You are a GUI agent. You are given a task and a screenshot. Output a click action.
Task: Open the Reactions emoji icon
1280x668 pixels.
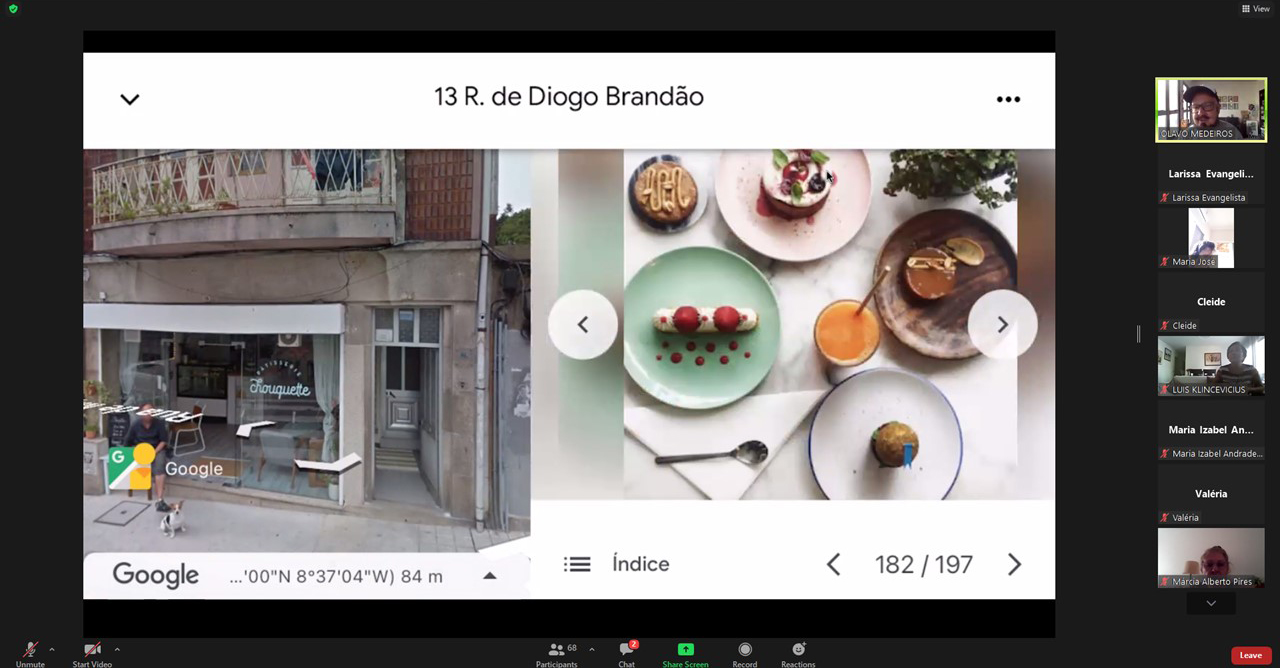(x=798, y=650)
